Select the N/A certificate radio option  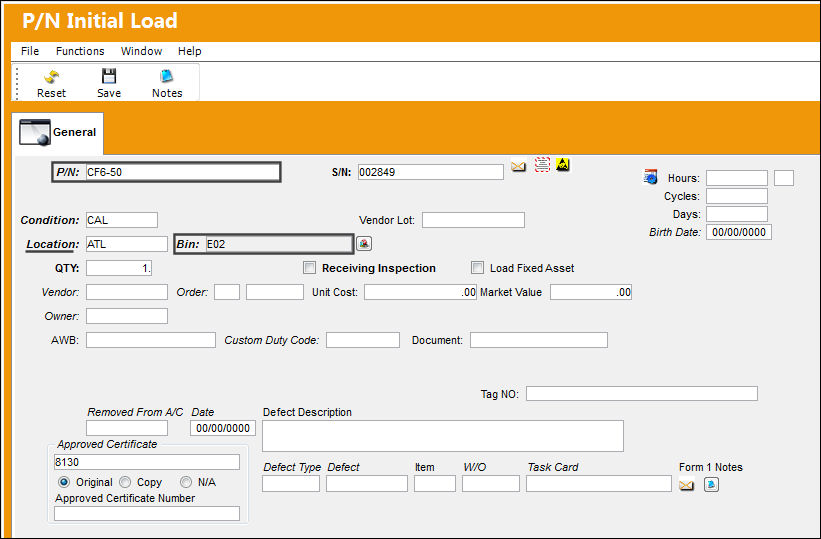coord(186,482)
